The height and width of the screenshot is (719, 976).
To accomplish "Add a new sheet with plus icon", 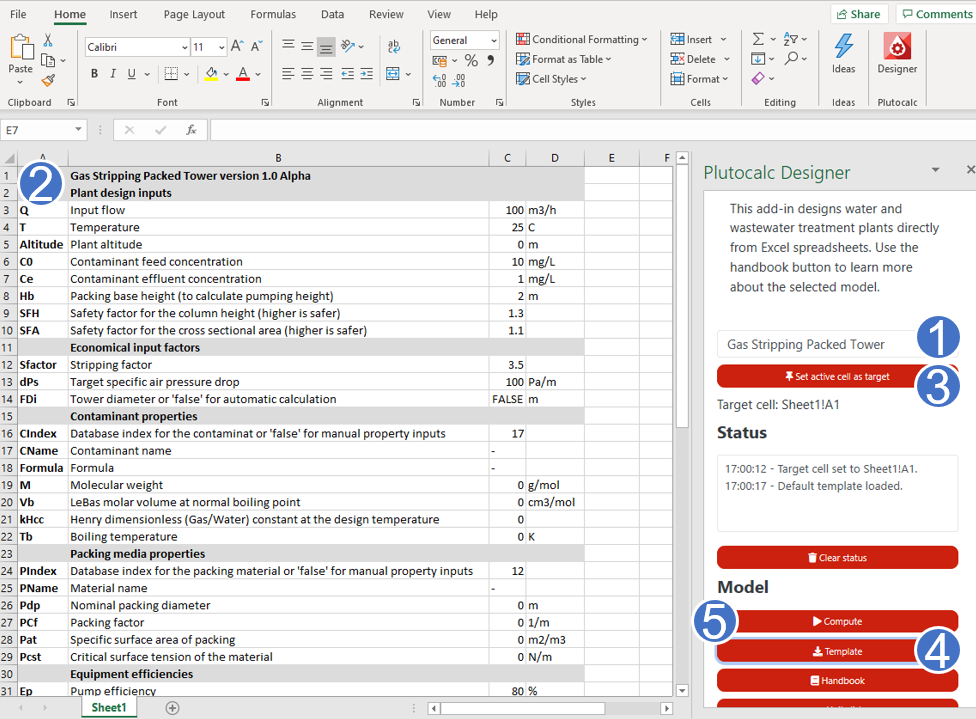I will (x=172, y=708).
